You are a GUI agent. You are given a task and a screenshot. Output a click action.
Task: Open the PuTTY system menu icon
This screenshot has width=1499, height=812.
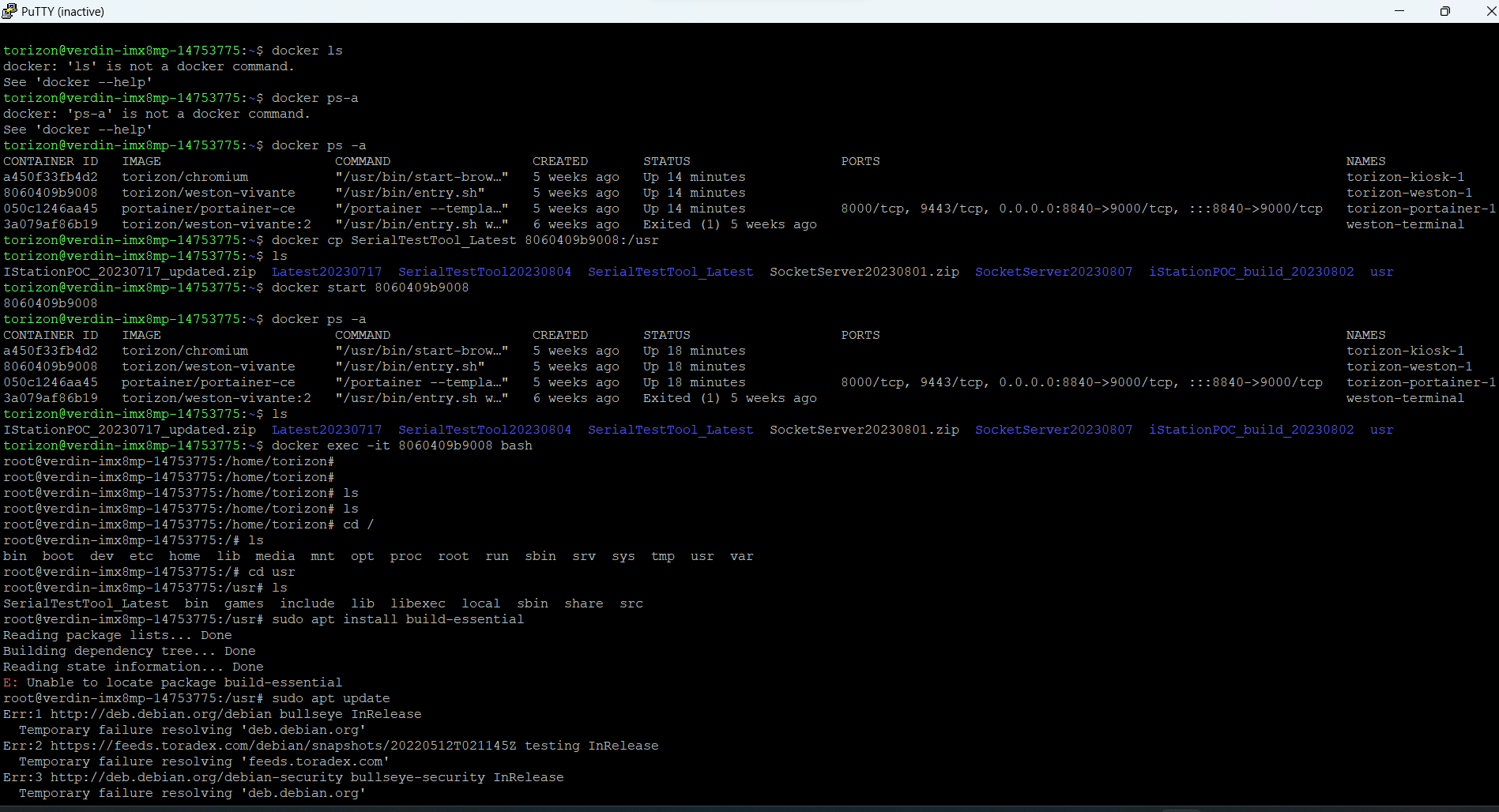click(x=9, y=11)
